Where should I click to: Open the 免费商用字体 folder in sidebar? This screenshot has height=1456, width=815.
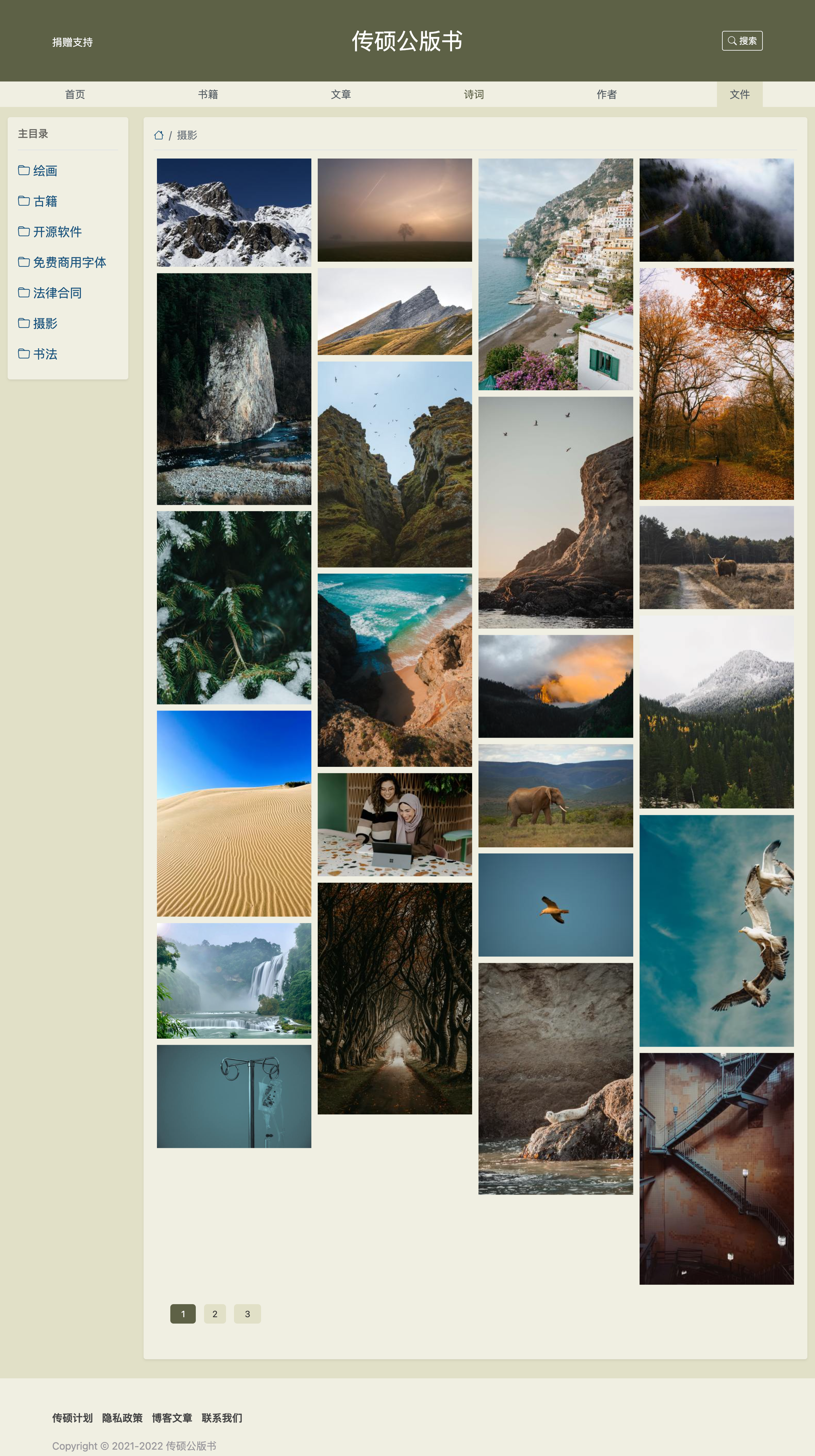click(x=62, y=262)
